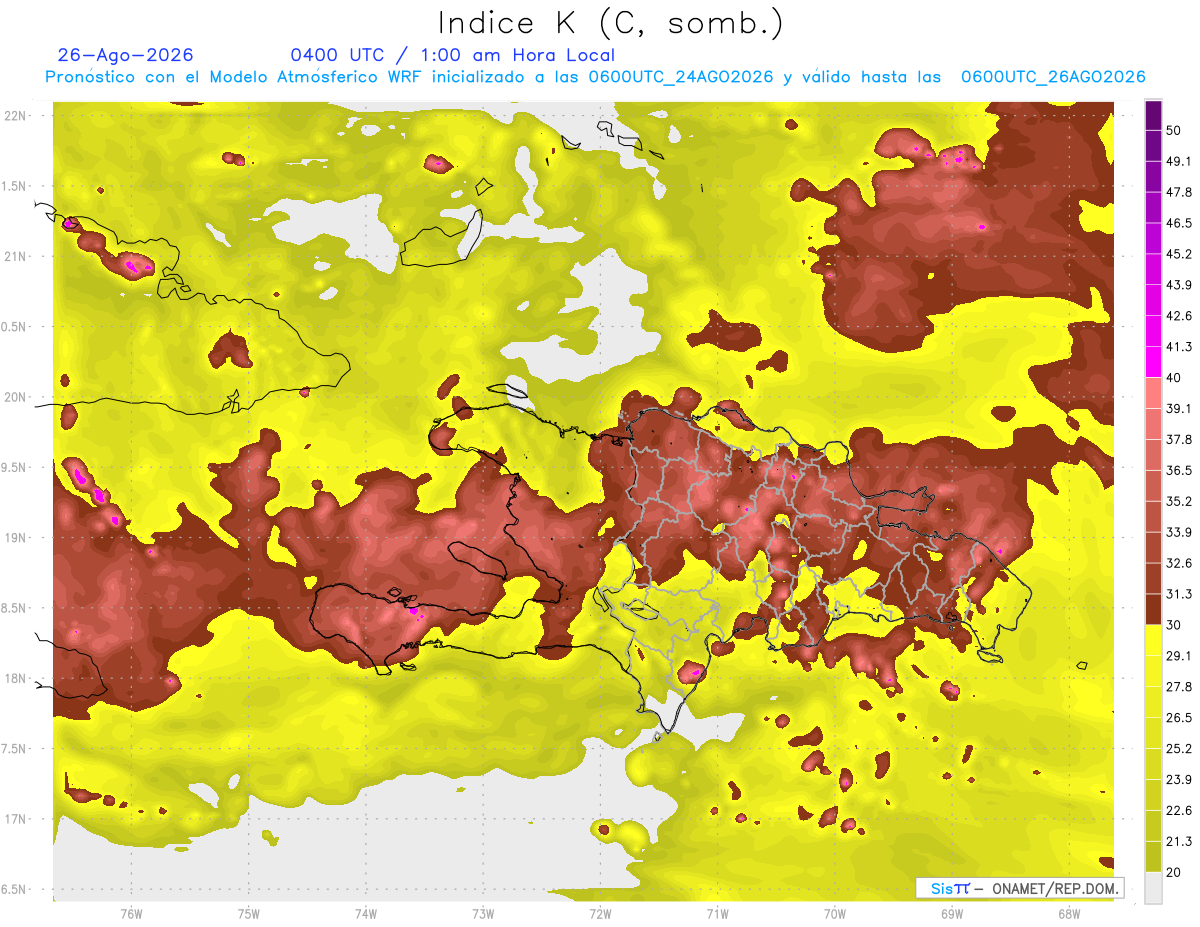The width and height of the screenshot is (1200, 927).
Task: Click the '76W' longitude label
Action: click(131, 913)
